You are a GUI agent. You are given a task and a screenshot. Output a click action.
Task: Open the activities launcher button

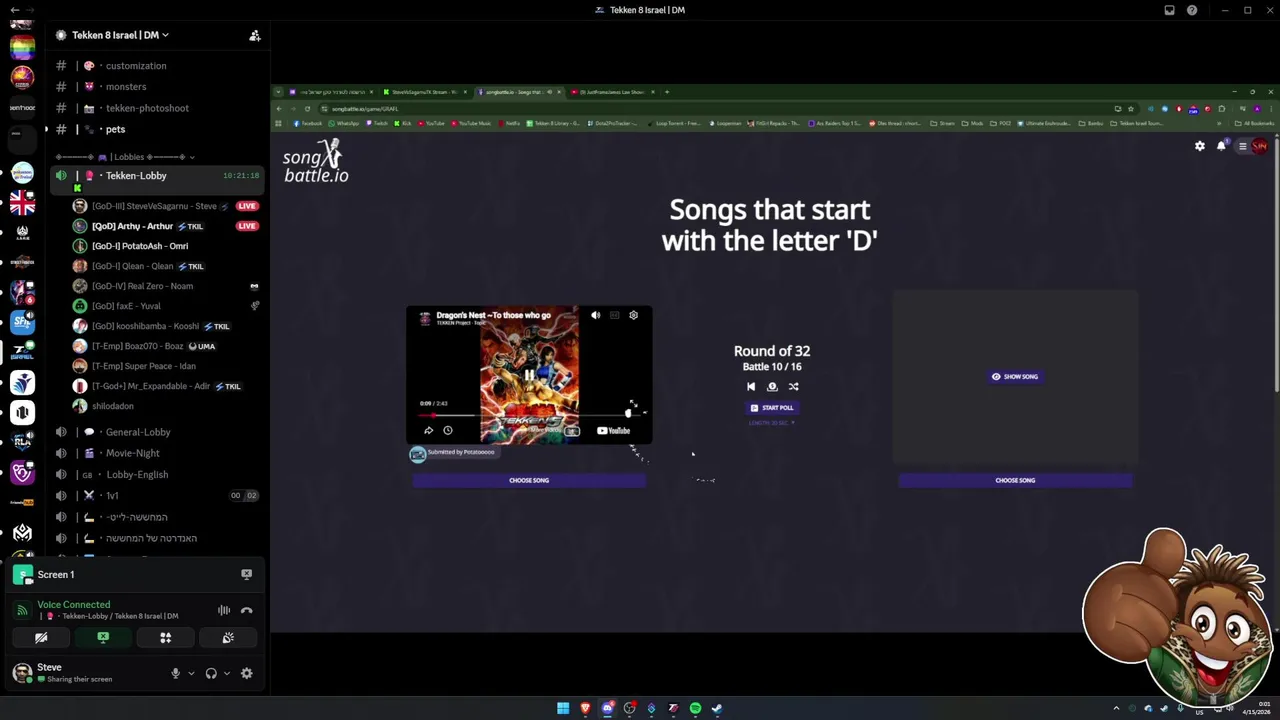tap(166, 638)
